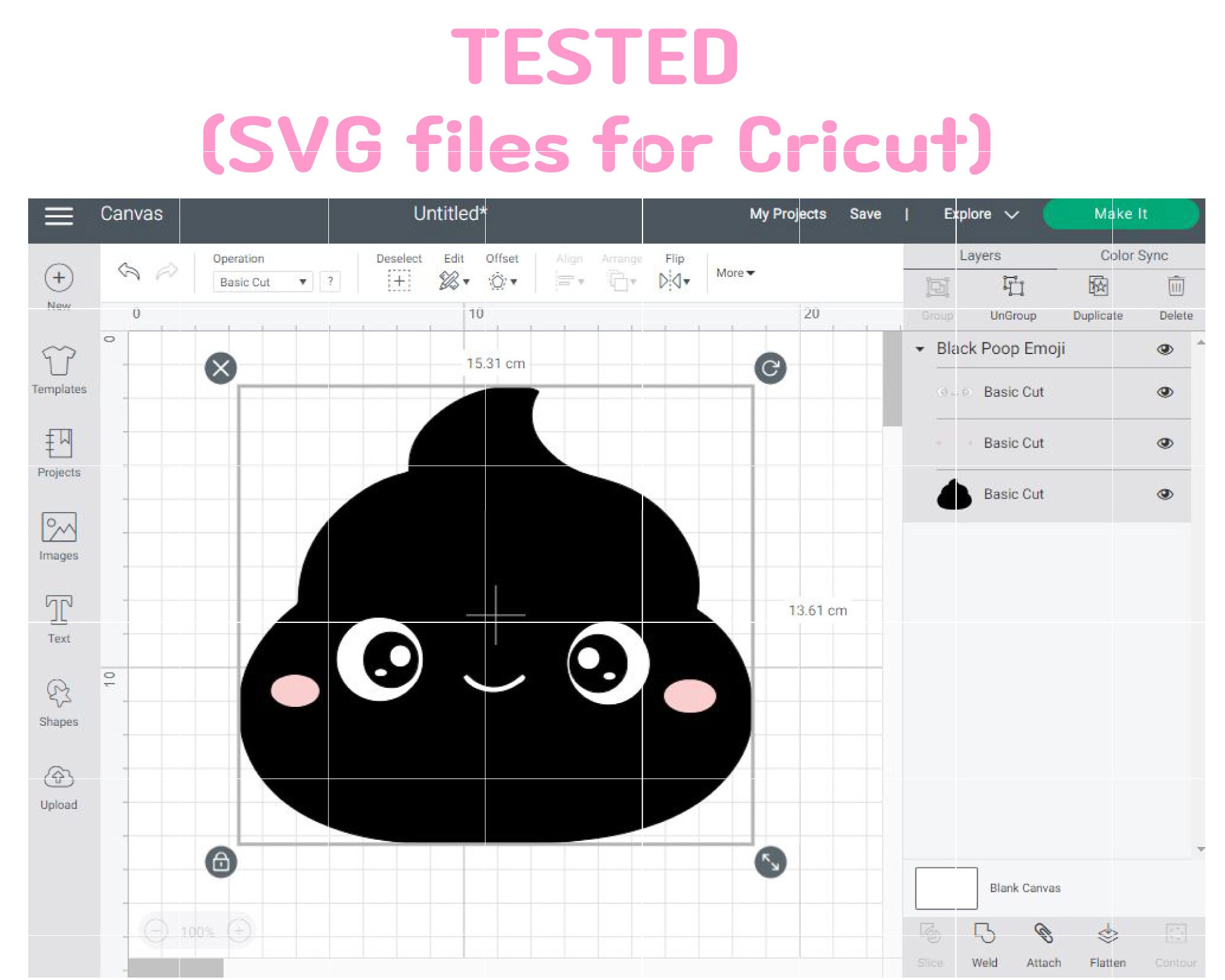Image resolution: width=1225 pixels, height=980 pixels.
Task: Open the Operation dropdown showing Basic Cut
Action: pyautogui.click(x=262, y=282)
